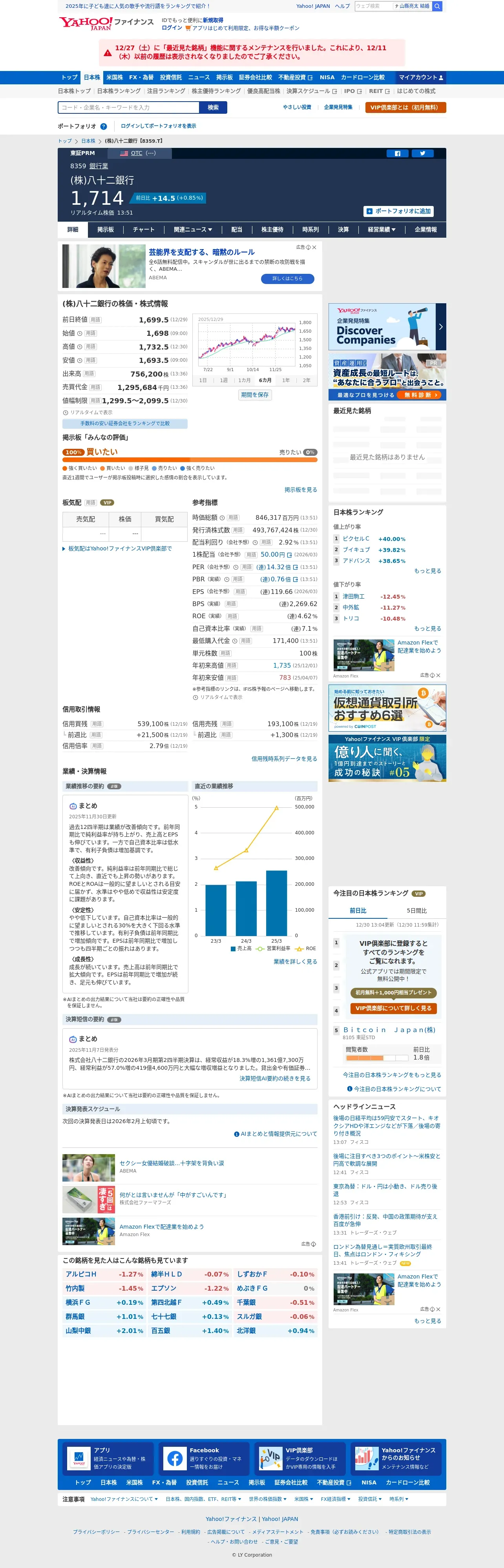Expand footer 米国株 dropdown
Image resolution: width=504 pixels, height=1568 pixels.
[x=304, y=1499]
